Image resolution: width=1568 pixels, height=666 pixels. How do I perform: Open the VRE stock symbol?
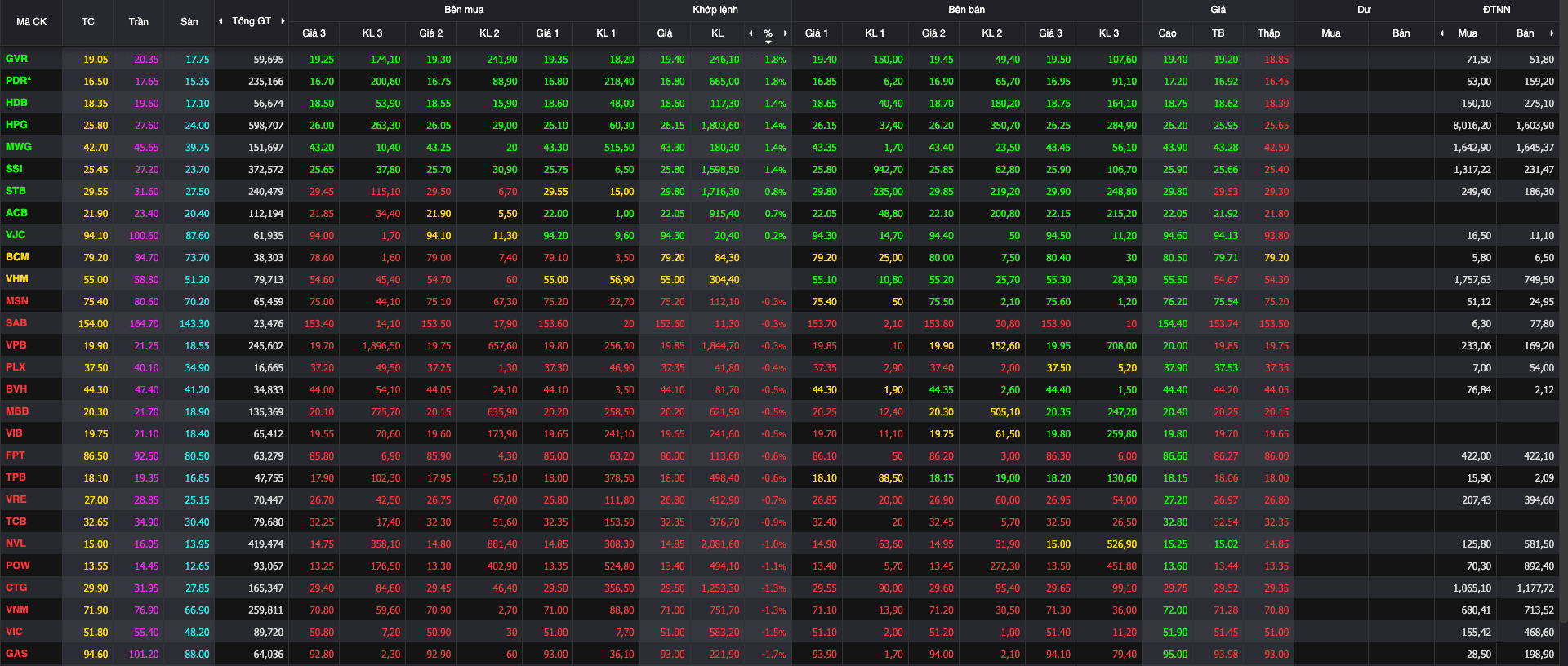pyautogui.click(x=16, y=499)
